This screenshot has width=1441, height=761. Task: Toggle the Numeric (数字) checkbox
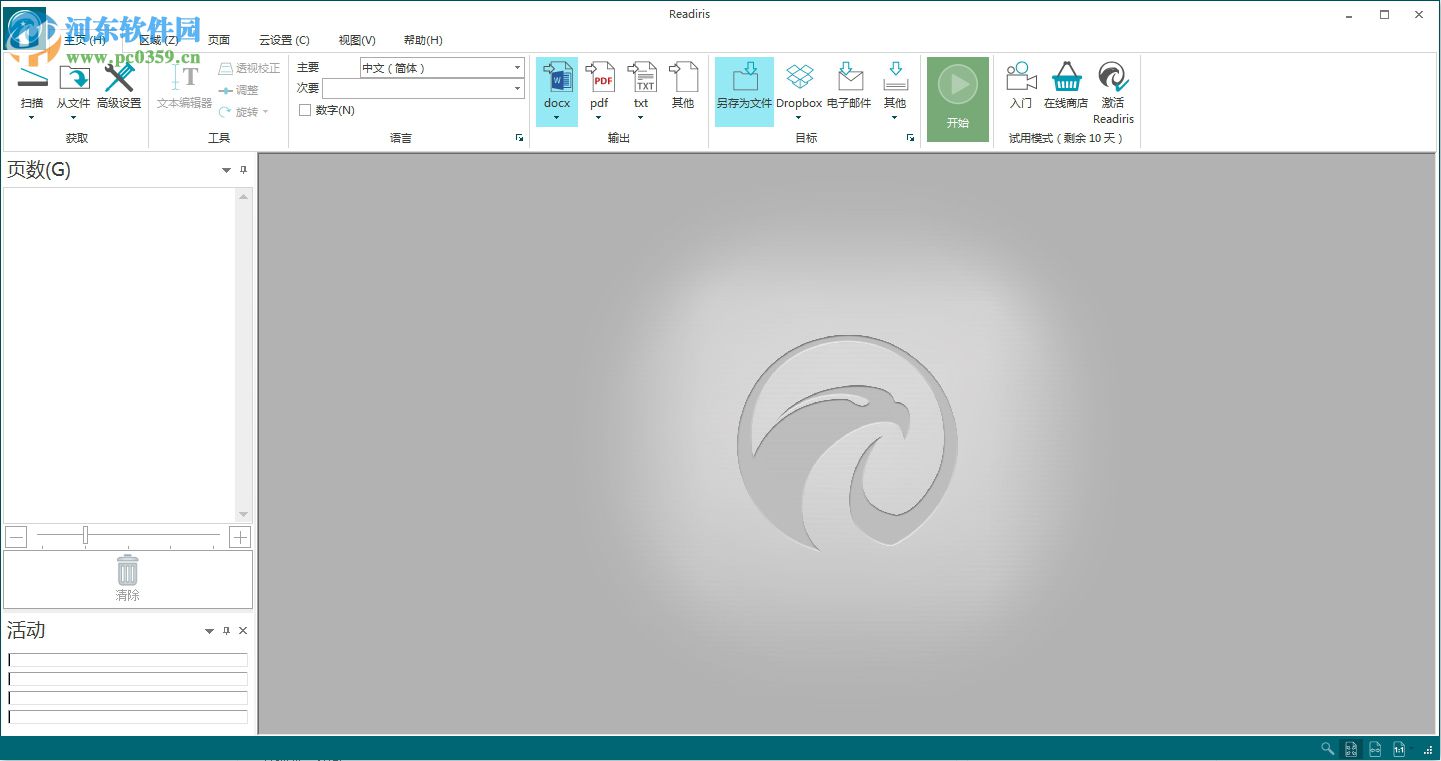pos(305,110)
